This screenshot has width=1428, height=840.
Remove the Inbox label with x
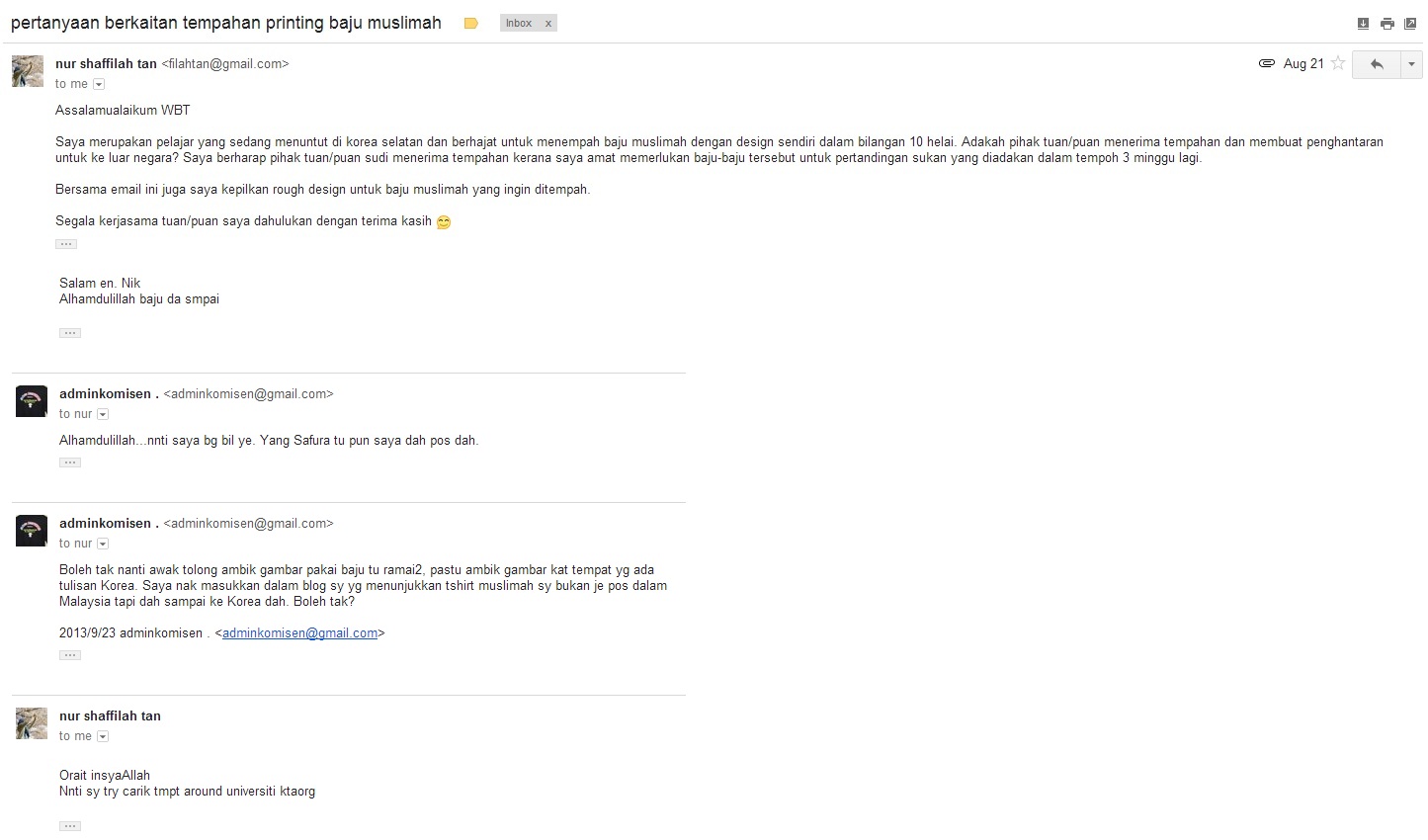click(548, 24)
